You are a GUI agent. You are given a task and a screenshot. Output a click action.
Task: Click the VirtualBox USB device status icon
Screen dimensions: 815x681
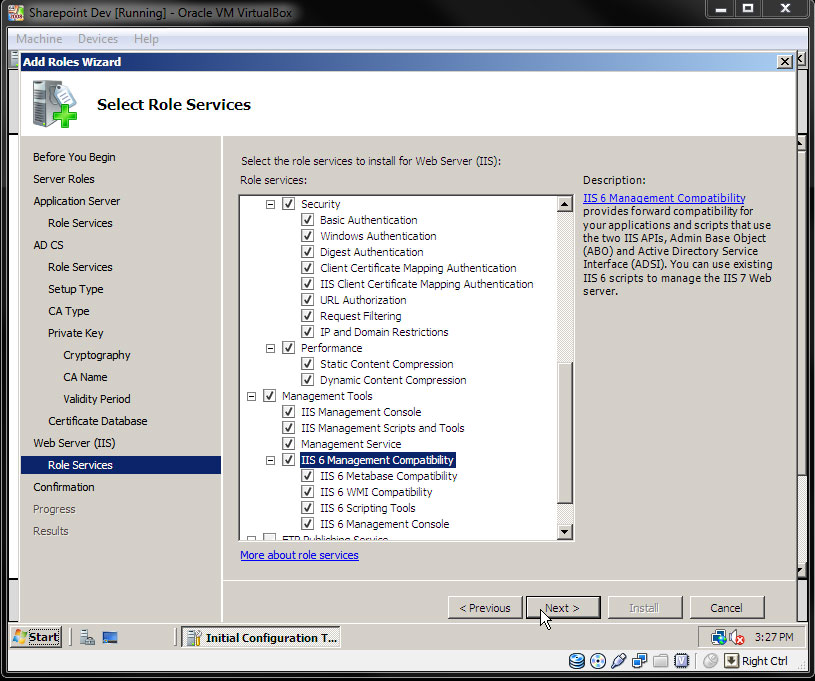[619, 661]
